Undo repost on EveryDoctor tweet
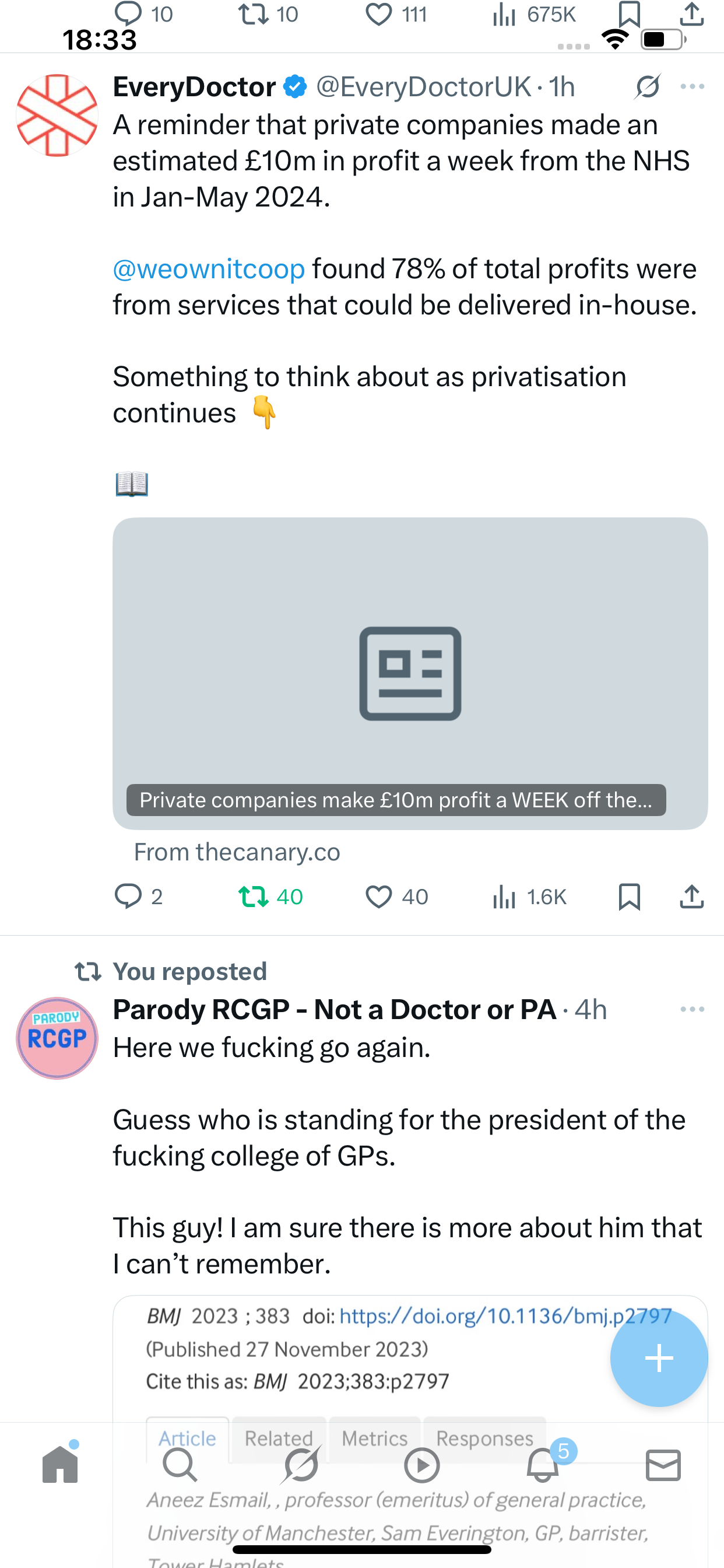Screen dimensions: 724x1568 (254, 897)
